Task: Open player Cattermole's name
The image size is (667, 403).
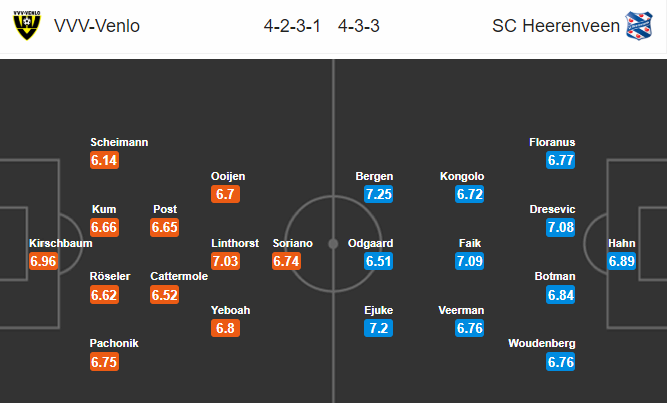Action: click(x=179, y=276)
